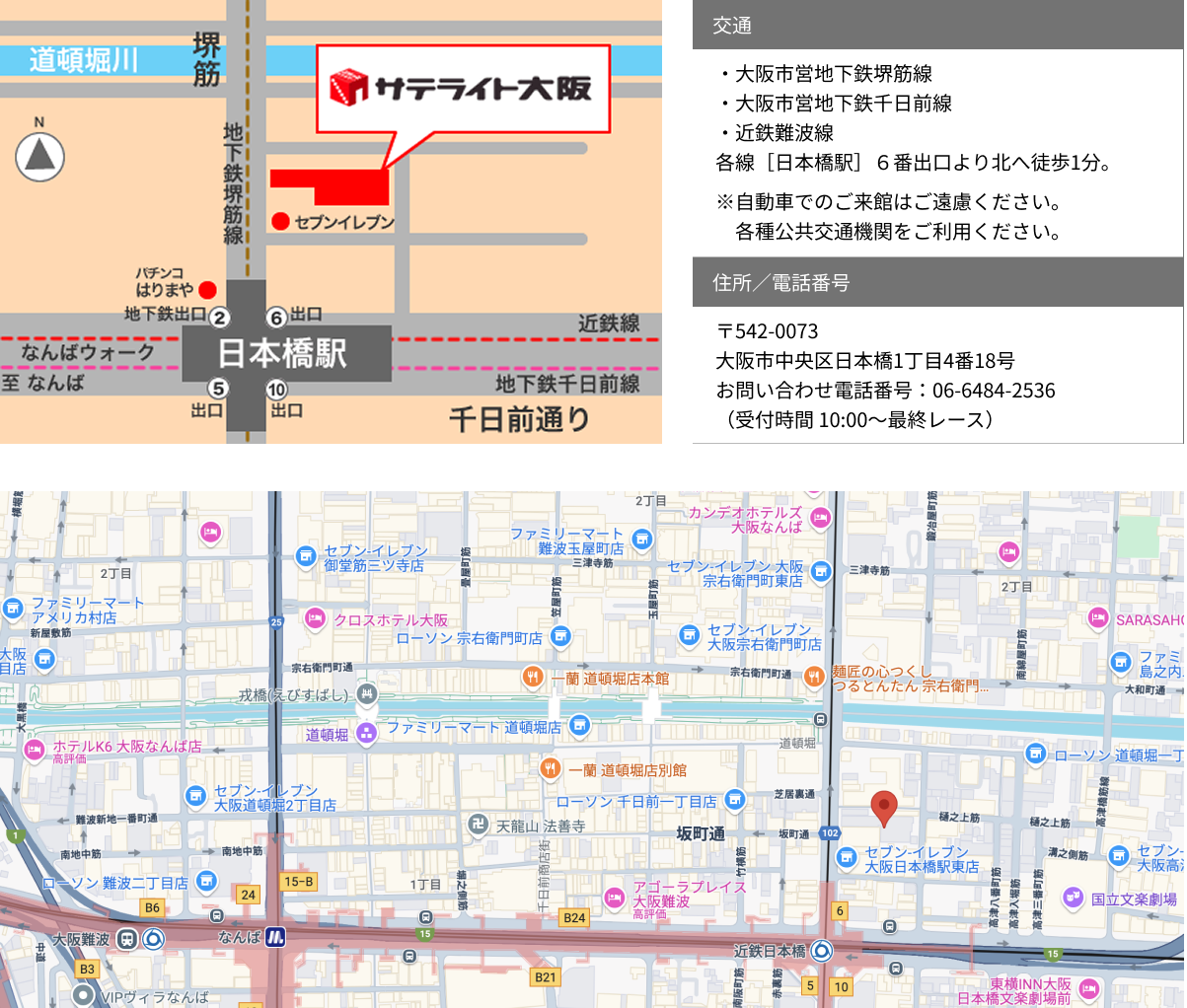Select the purple 道頓堀 attraction icon
This screenshot has width=1187, height=1008.
pyautogui.click(x=367, y=733)
